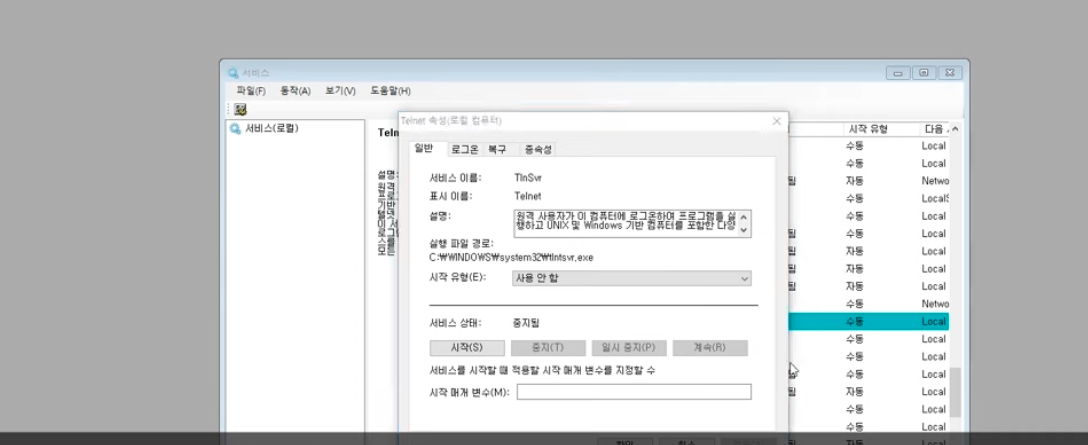Click the description box up arrow
The height and width of the screenshot is (445, 1088).
tap(744, 217)
